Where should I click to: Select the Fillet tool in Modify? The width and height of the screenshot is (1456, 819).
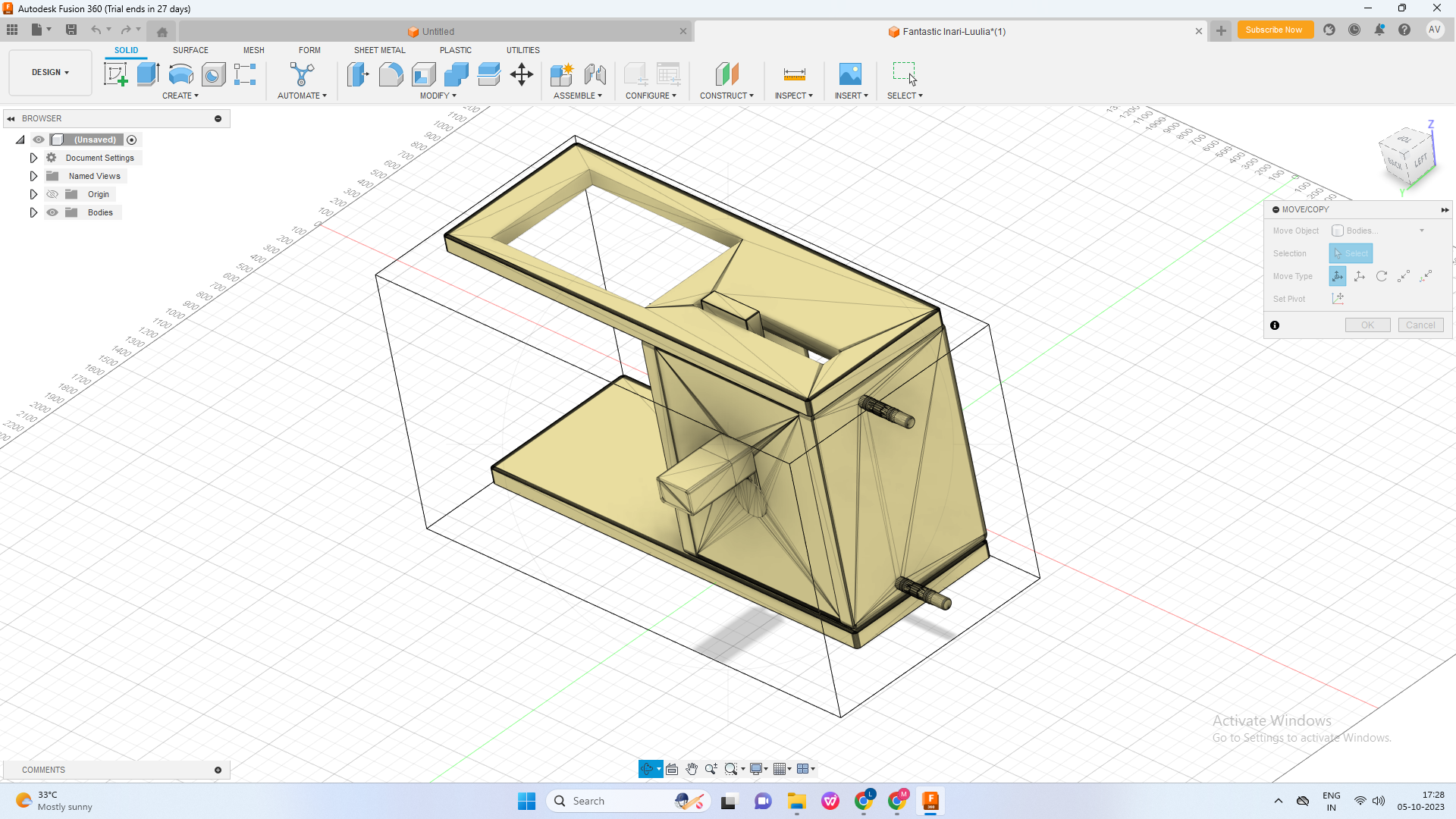point(391,75)
